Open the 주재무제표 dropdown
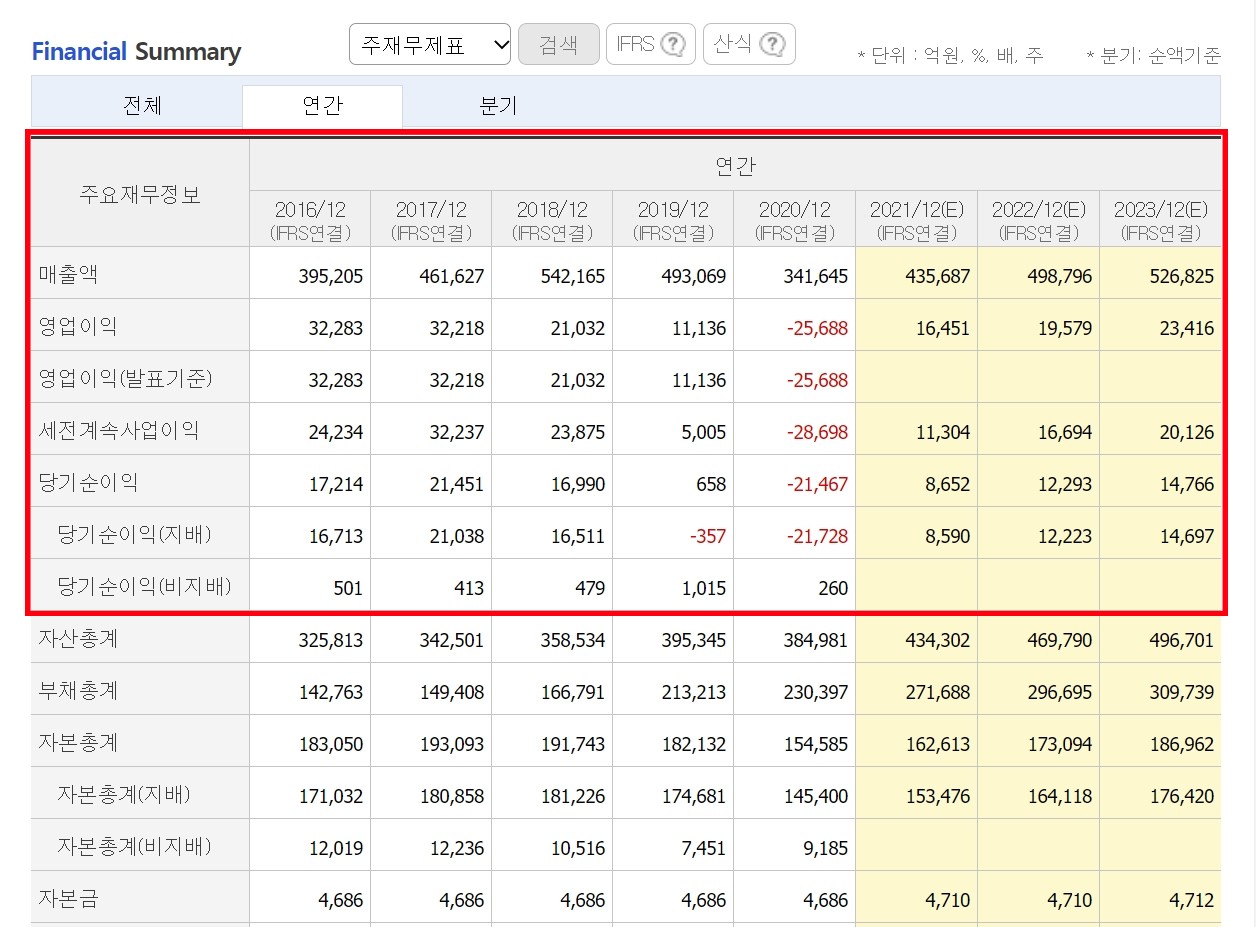Image resolution: width=1256 pixels, height=927 pixels. pos(430,44)
